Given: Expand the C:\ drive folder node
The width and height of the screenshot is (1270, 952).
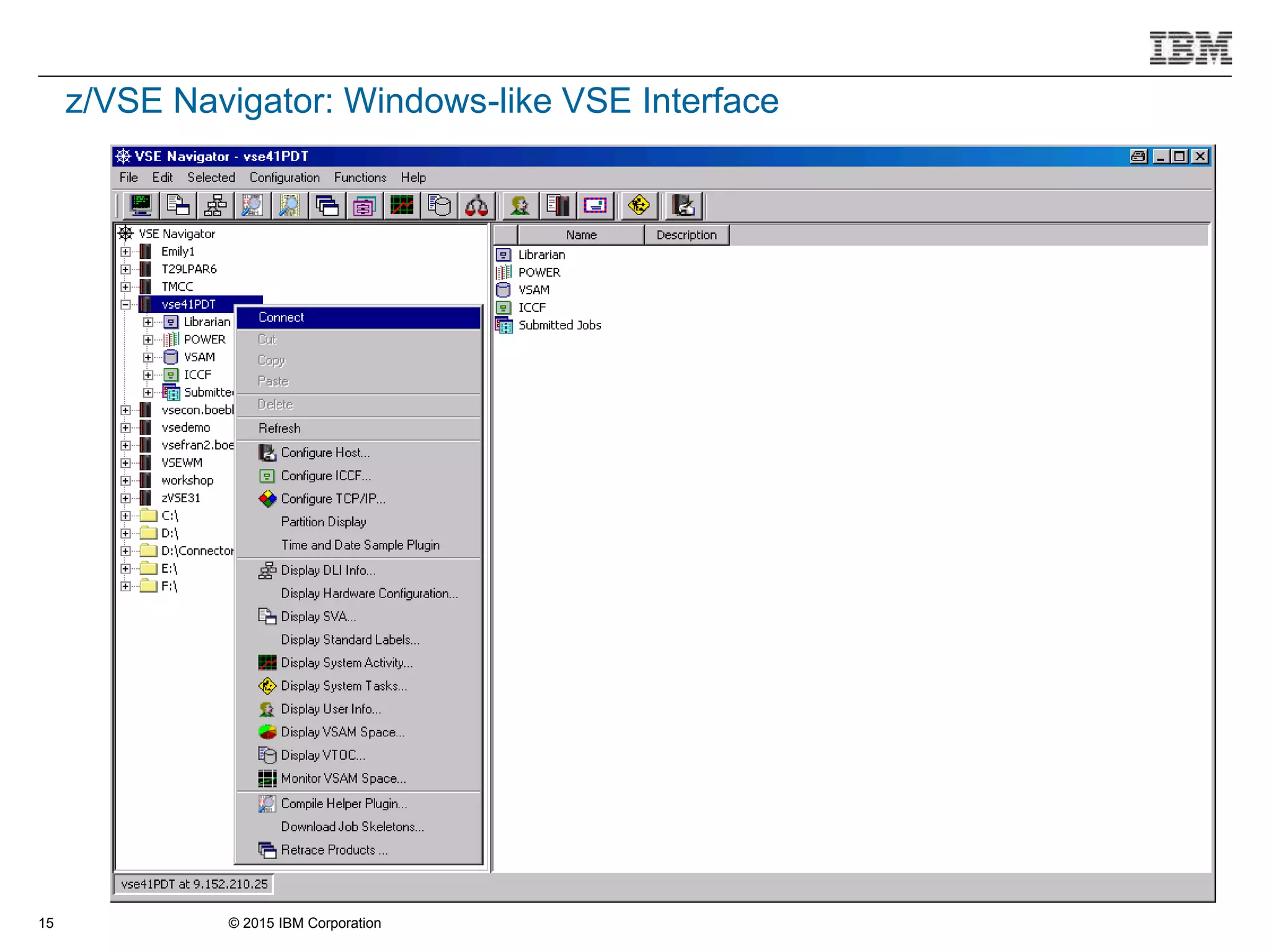Looking at the screenshot, I should pyautogui.click(x=126, y=516).
